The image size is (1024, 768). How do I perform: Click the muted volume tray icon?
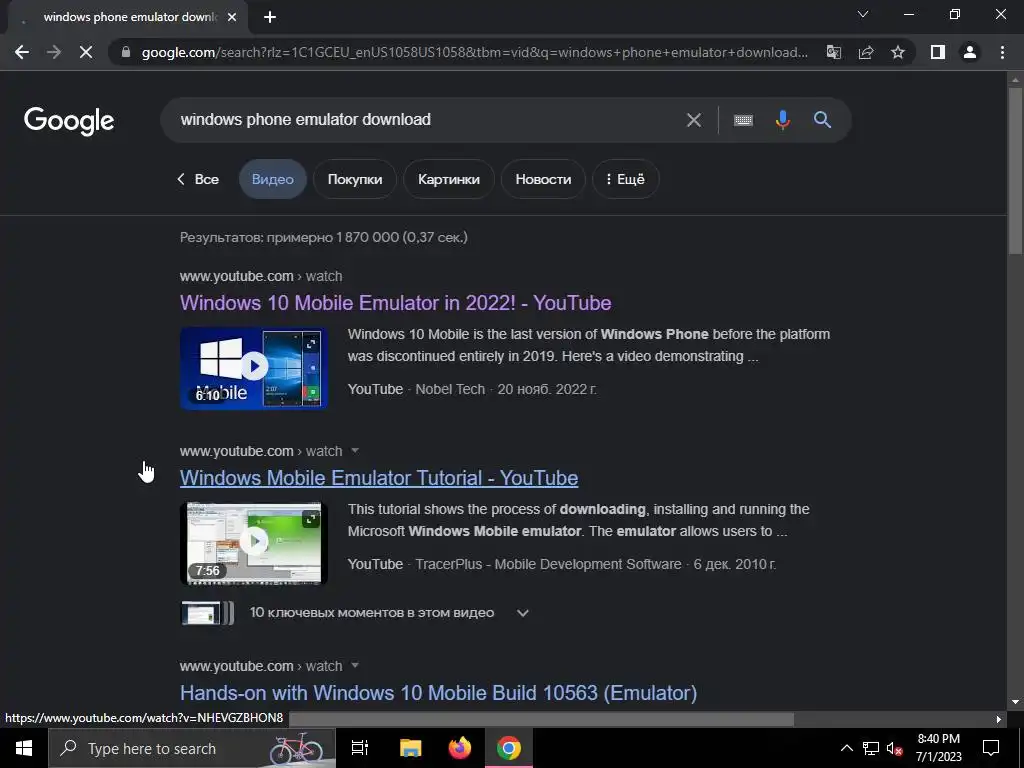895,748
